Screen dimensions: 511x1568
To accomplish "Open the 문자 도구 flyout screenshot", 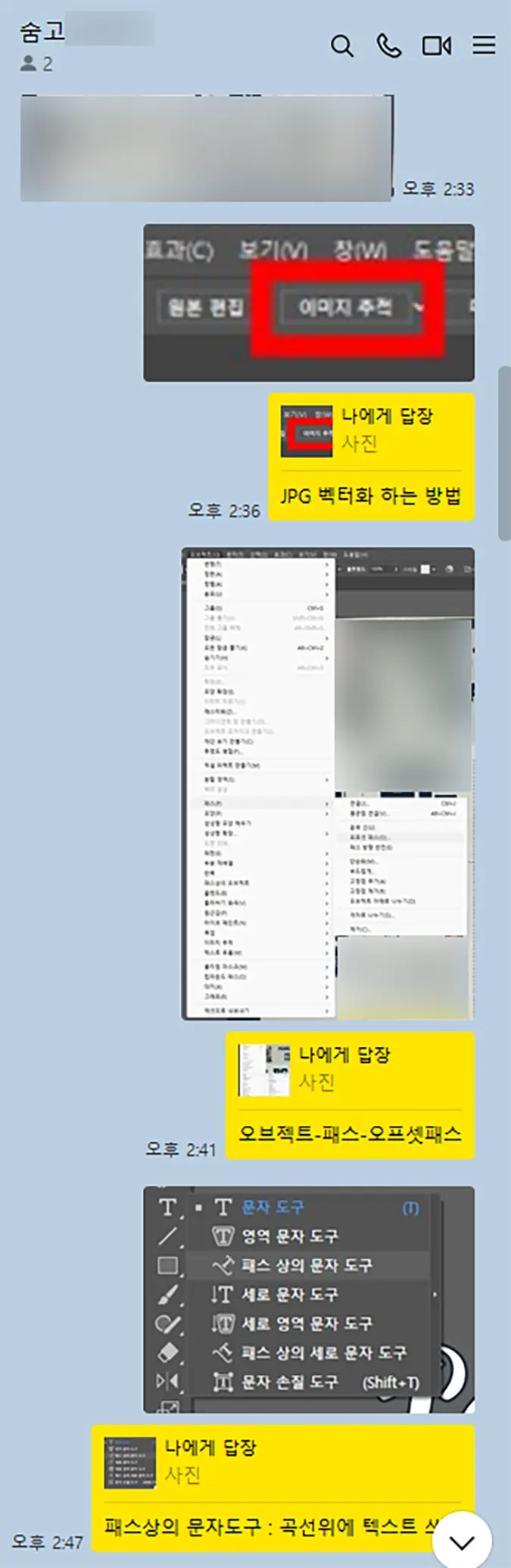I will (x=309, y=1299).
